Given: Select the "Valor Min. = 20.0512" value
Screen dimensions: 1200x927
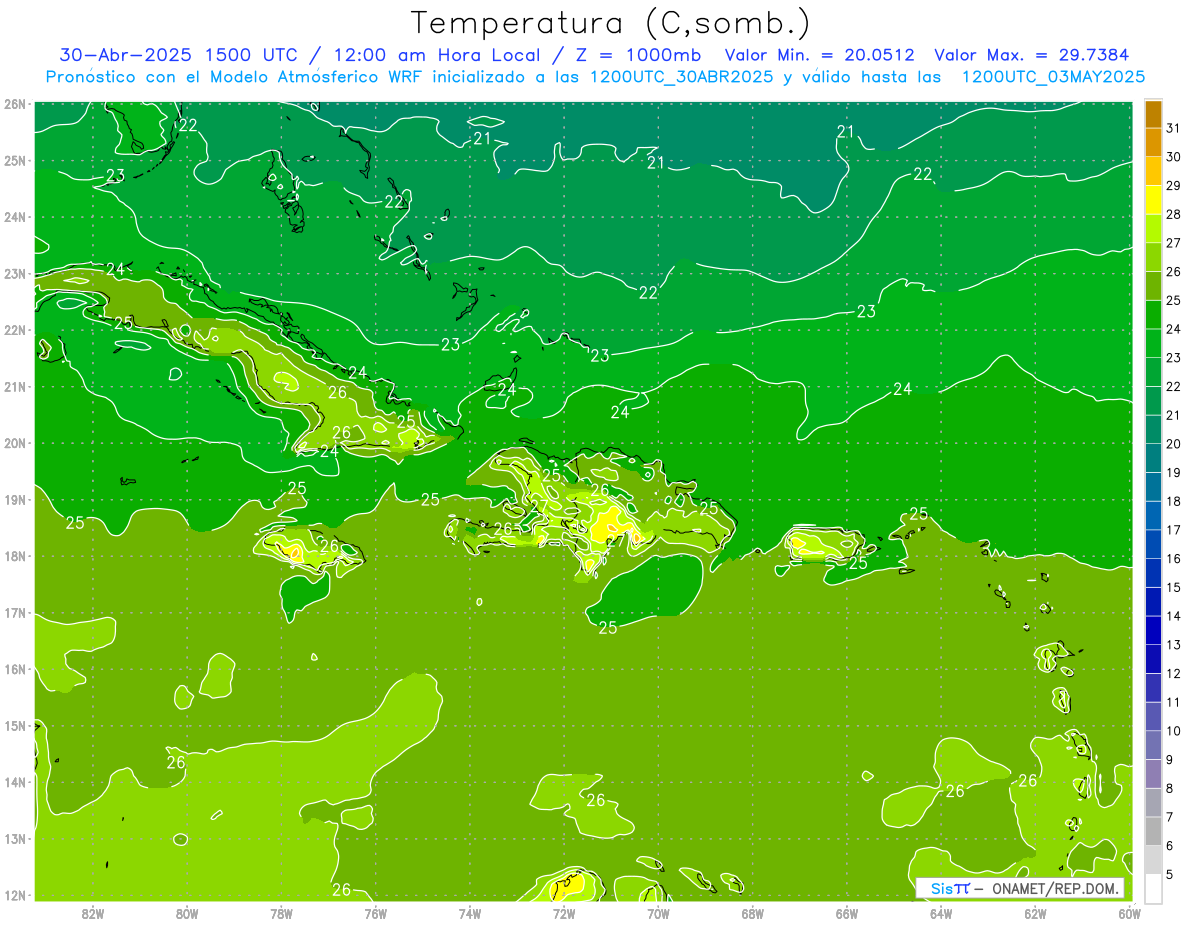Looking at the screenshot, I should click(819, 55).
